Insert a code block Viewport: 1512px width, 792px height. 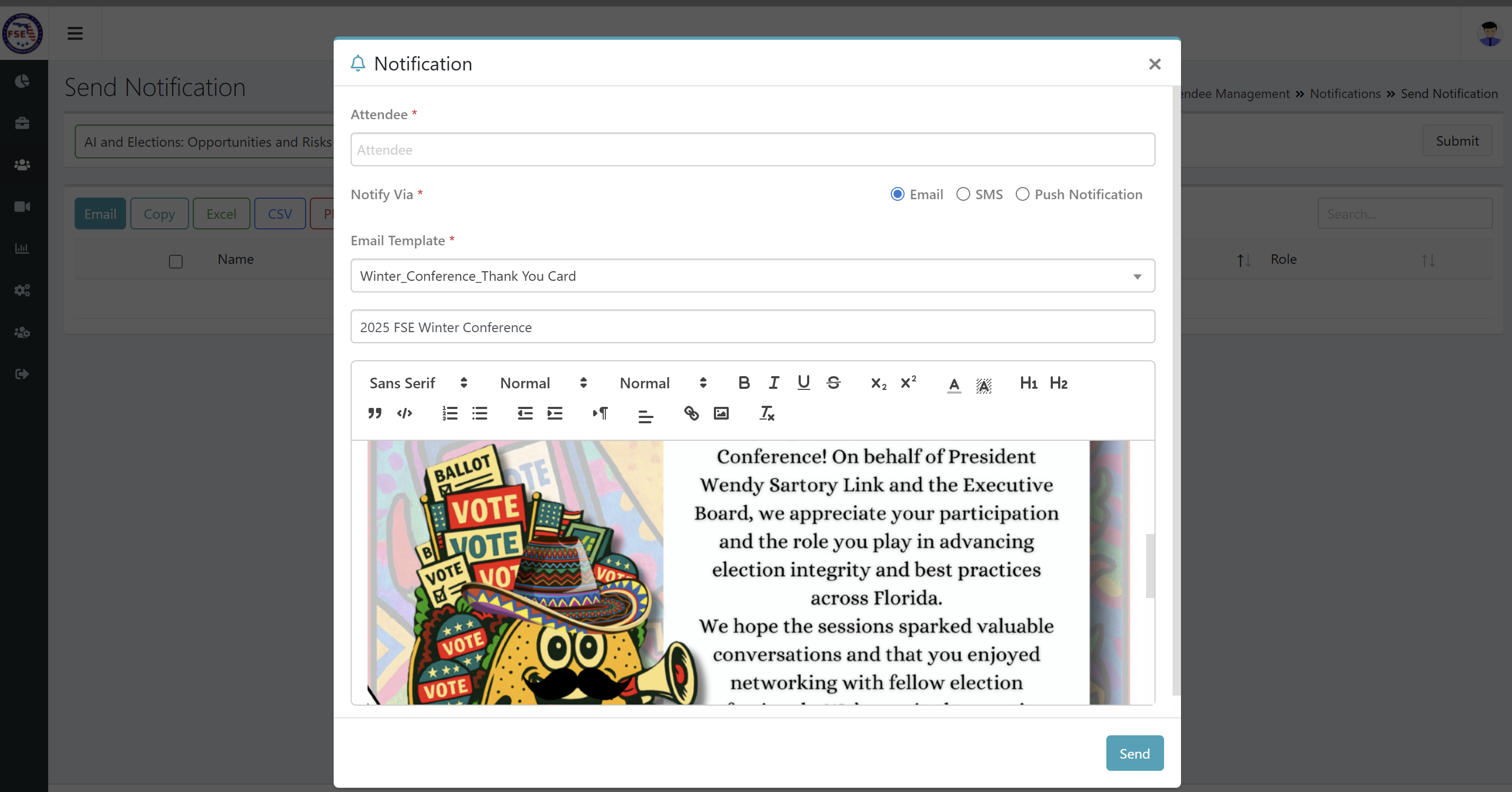(405, 413)
